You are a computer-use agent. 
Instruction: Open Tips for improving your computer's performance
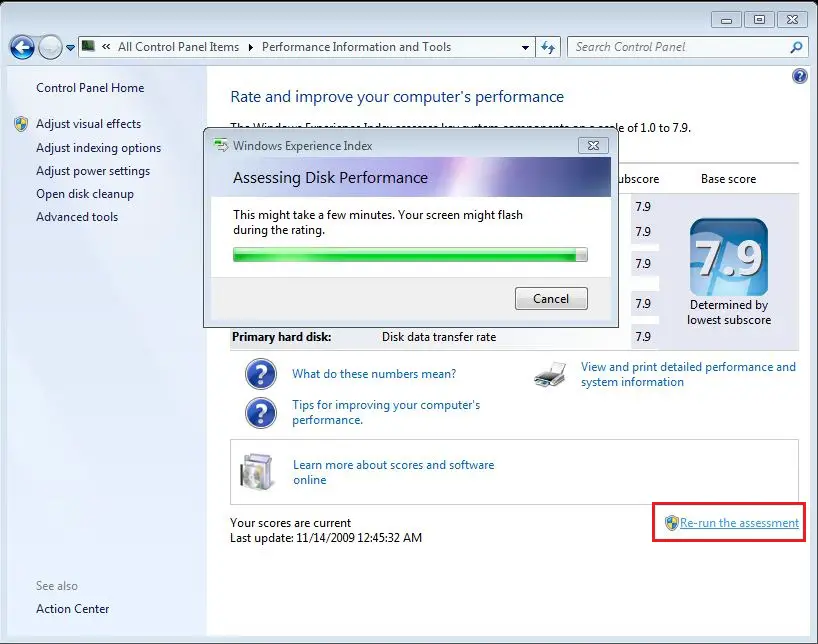386,412
